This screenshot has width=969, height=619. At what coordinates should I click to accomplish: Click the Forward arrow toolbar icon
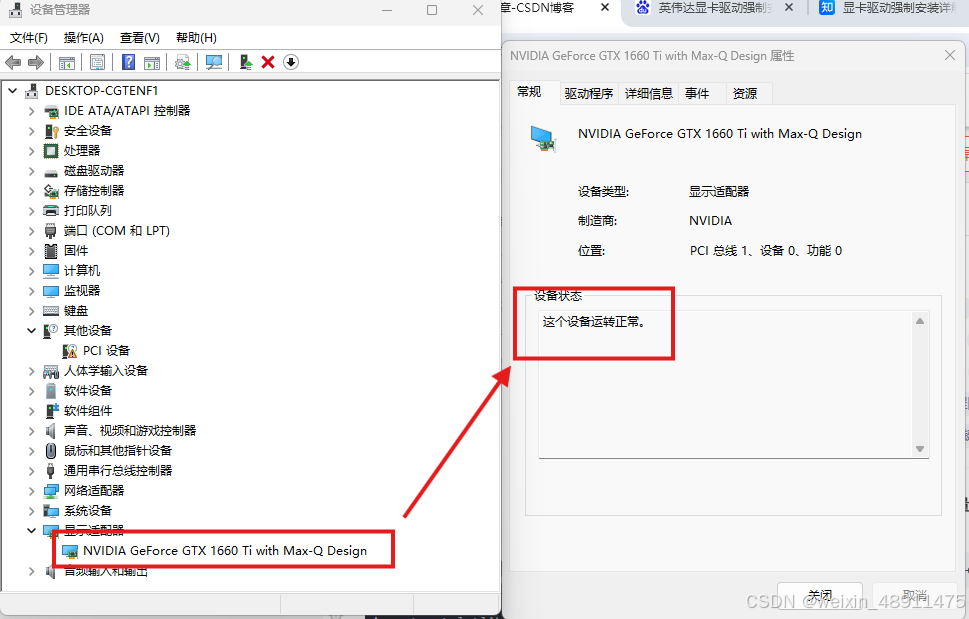click(36, 62)
